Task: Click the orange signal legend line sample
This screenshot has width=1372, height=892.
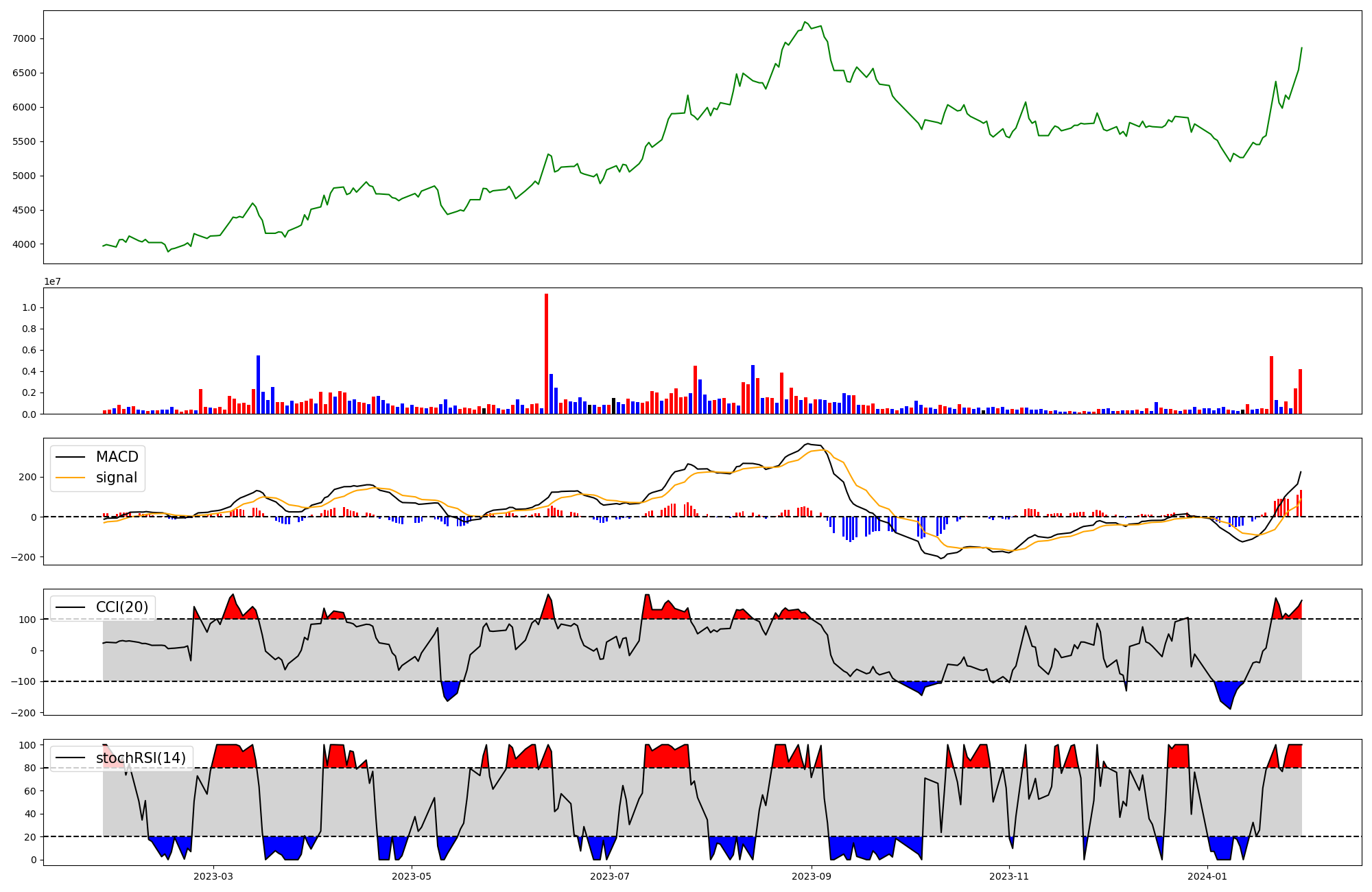Action: pos(70,478)
